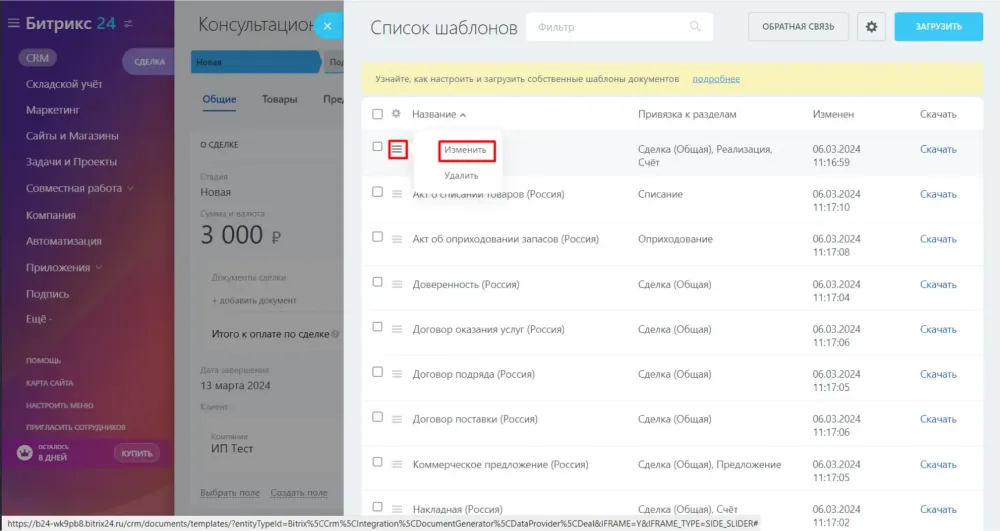
Task: Open row menu for Коммерческое предложение
Action: point(397,464)
